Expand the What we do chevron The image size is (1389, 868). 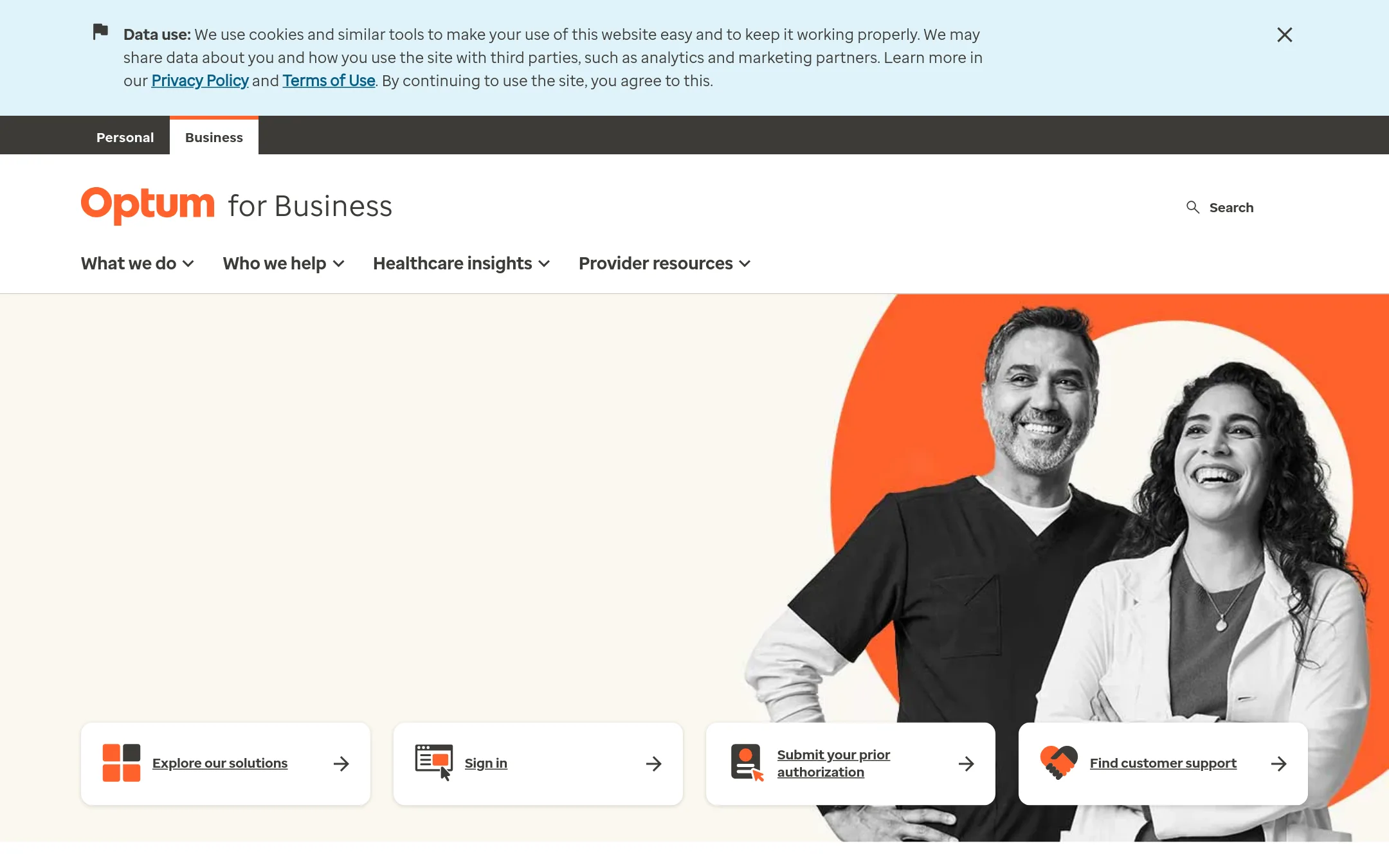click(188, 264)
